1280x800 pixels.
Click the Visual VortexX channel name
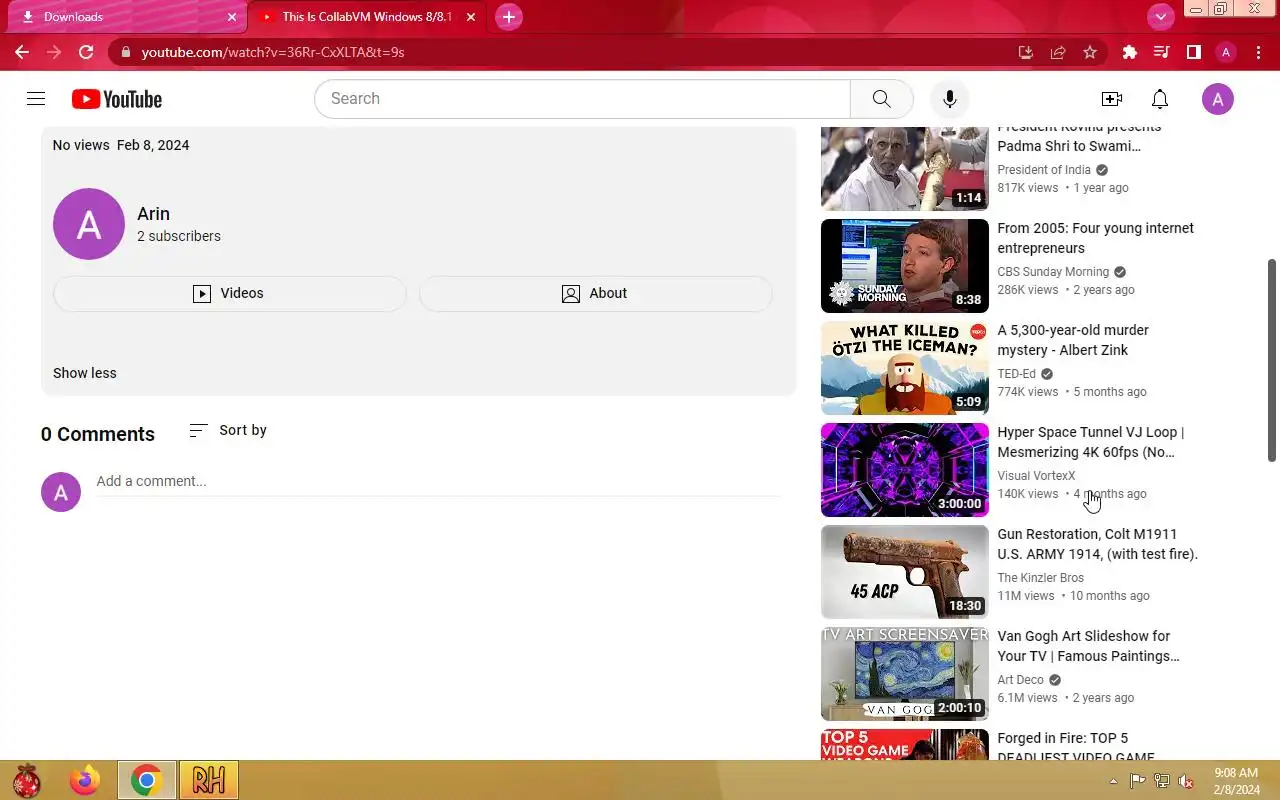[x=1036, y=476]
